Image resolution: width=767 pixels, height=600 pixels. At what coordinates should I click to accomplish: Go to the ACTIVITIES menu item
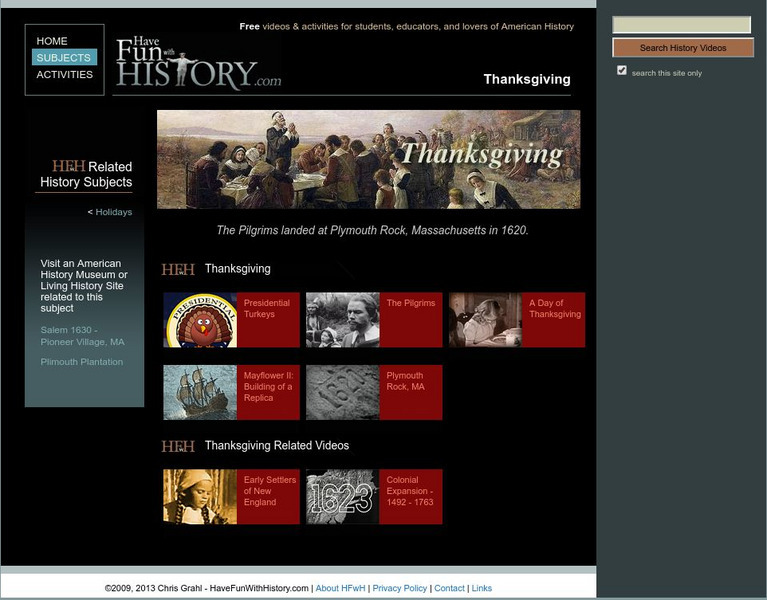click(x=65, y=74)
